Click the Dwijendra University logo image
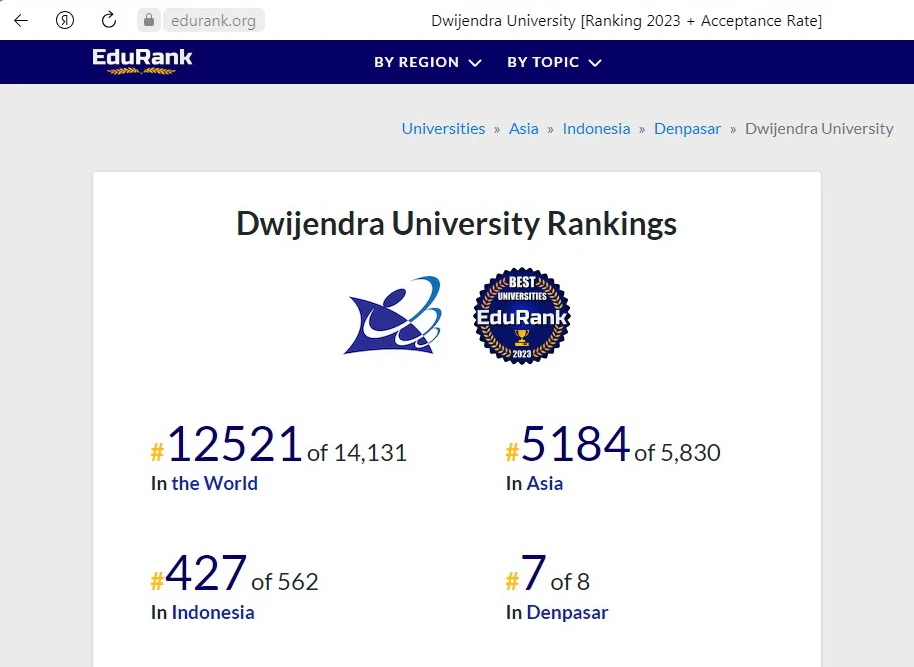This screenshot has height=667, width=914. click(393, 315)
